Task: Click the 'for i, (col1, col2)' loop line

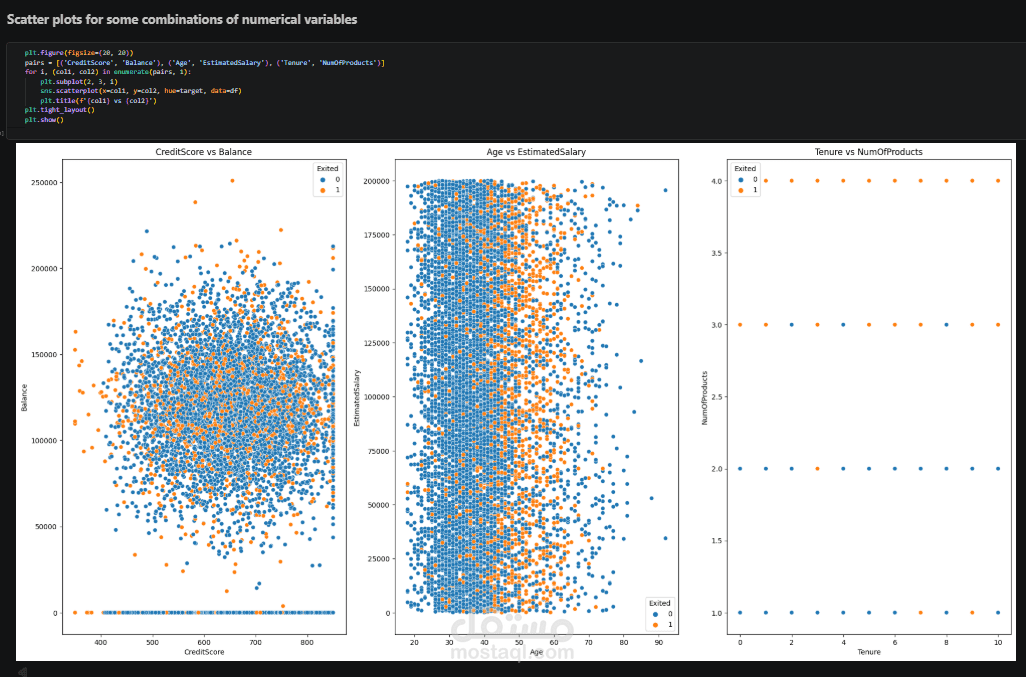Action: click(x=108, y=72)
